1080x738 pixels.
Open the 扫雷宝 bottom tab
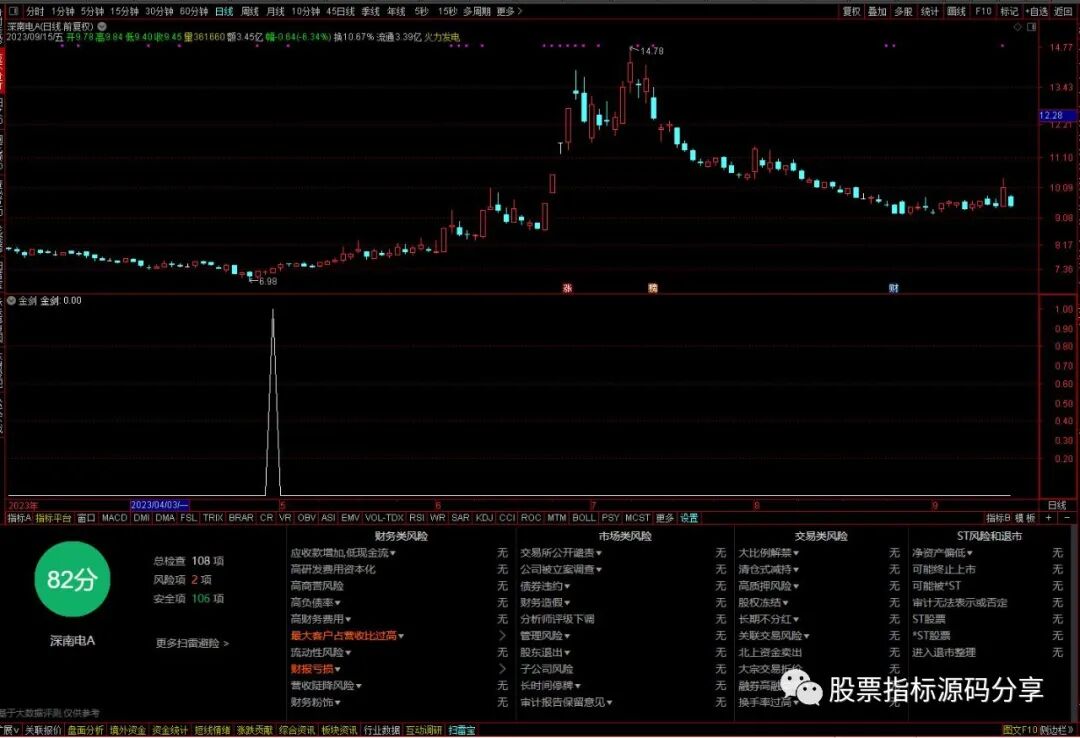461,730
